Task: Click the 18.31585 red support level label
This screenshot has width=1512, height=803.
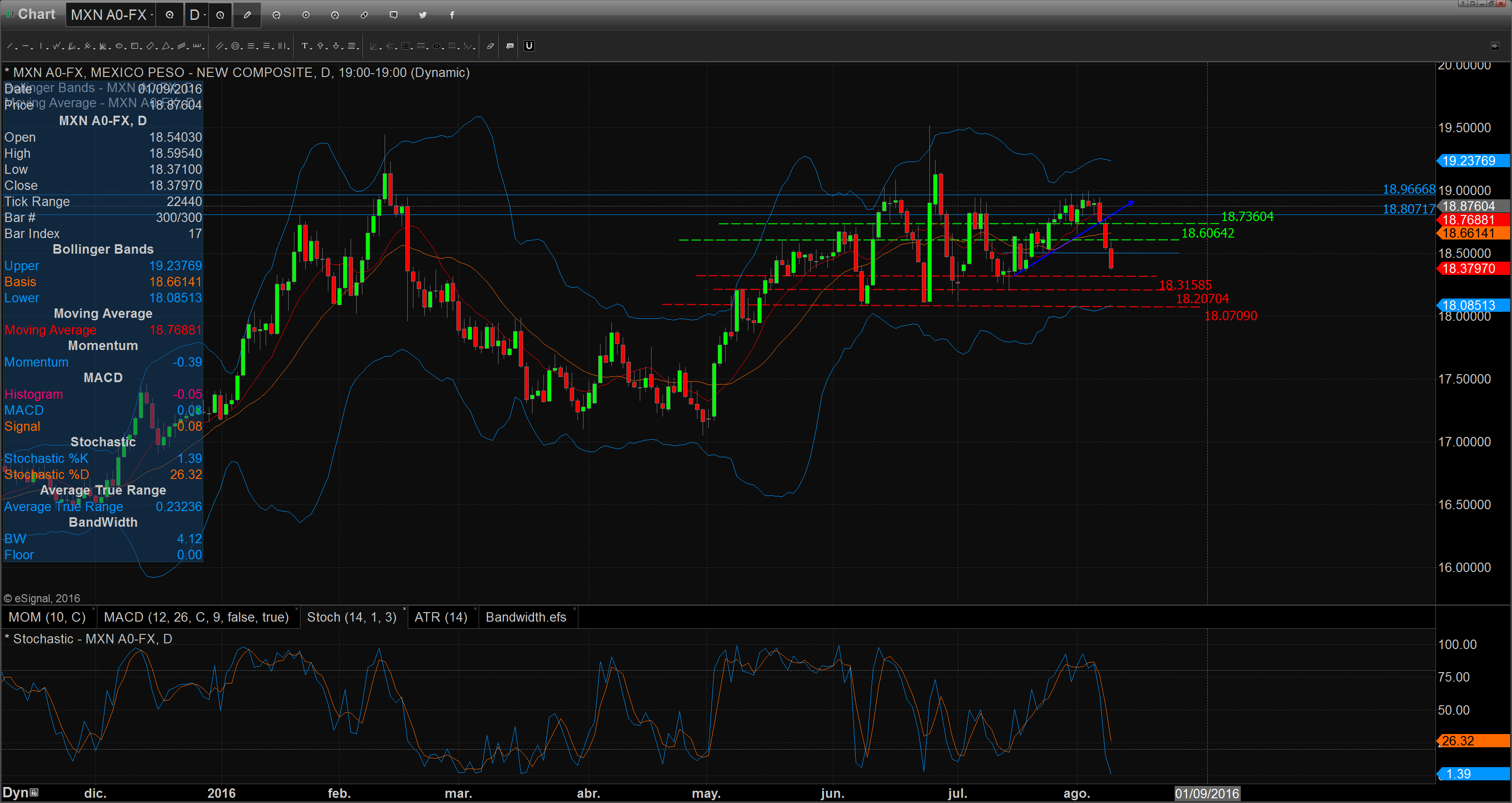Action: tap(1185, 285)
